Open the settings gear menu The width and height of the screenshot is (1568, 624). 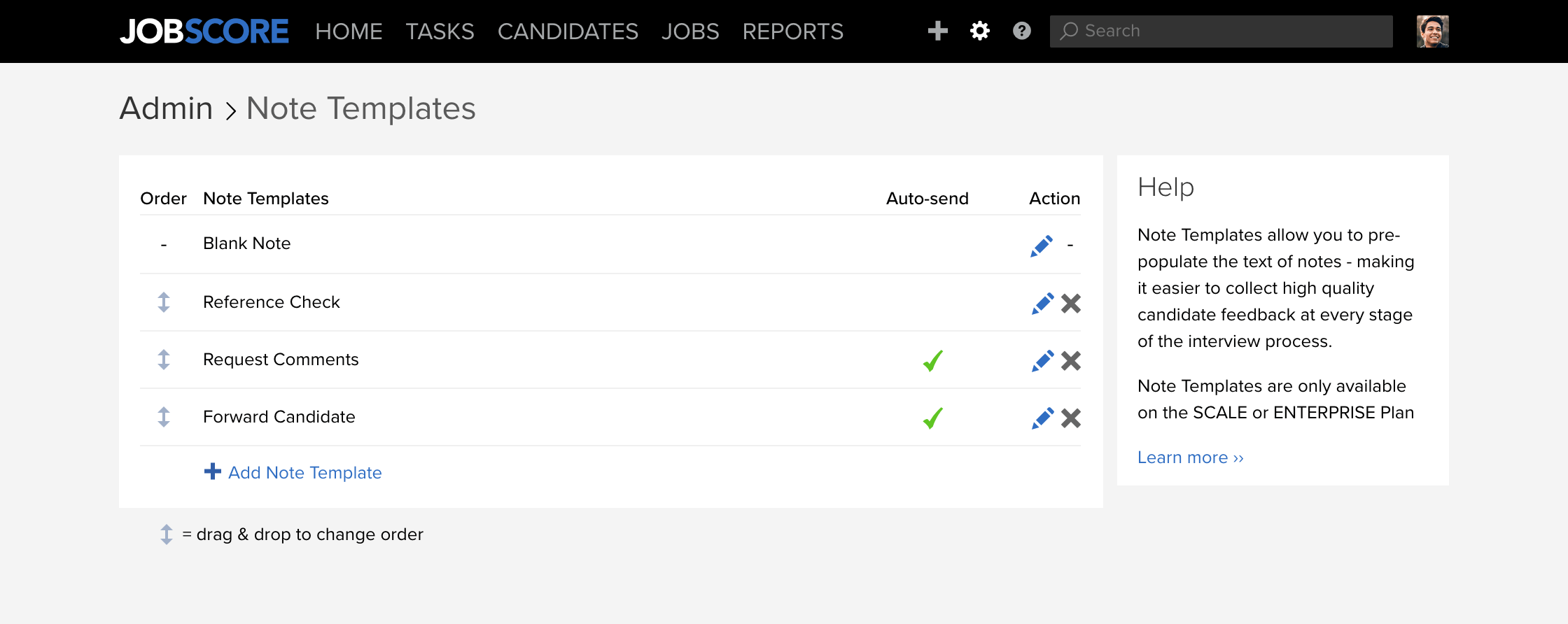click(980, 31)
